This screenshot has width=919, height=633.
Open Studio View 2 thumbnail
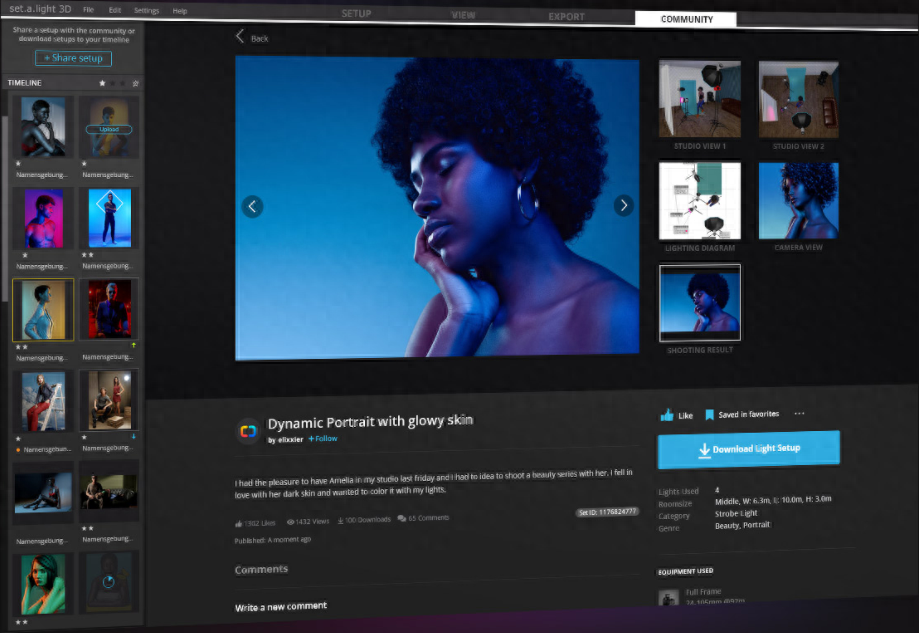tap(798, 99)
